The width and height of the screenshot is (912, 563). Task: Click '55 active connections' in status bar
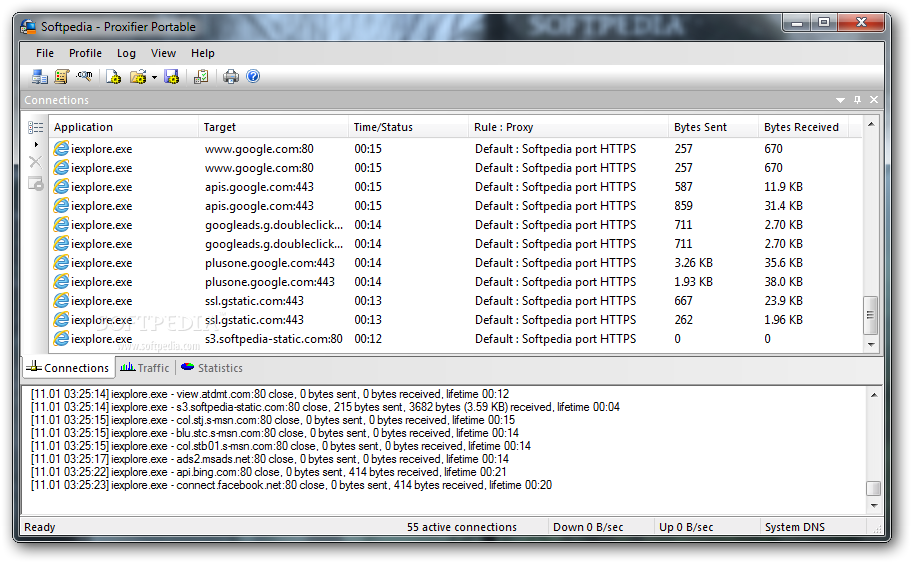pyautogui.click(x=461, y=527)
